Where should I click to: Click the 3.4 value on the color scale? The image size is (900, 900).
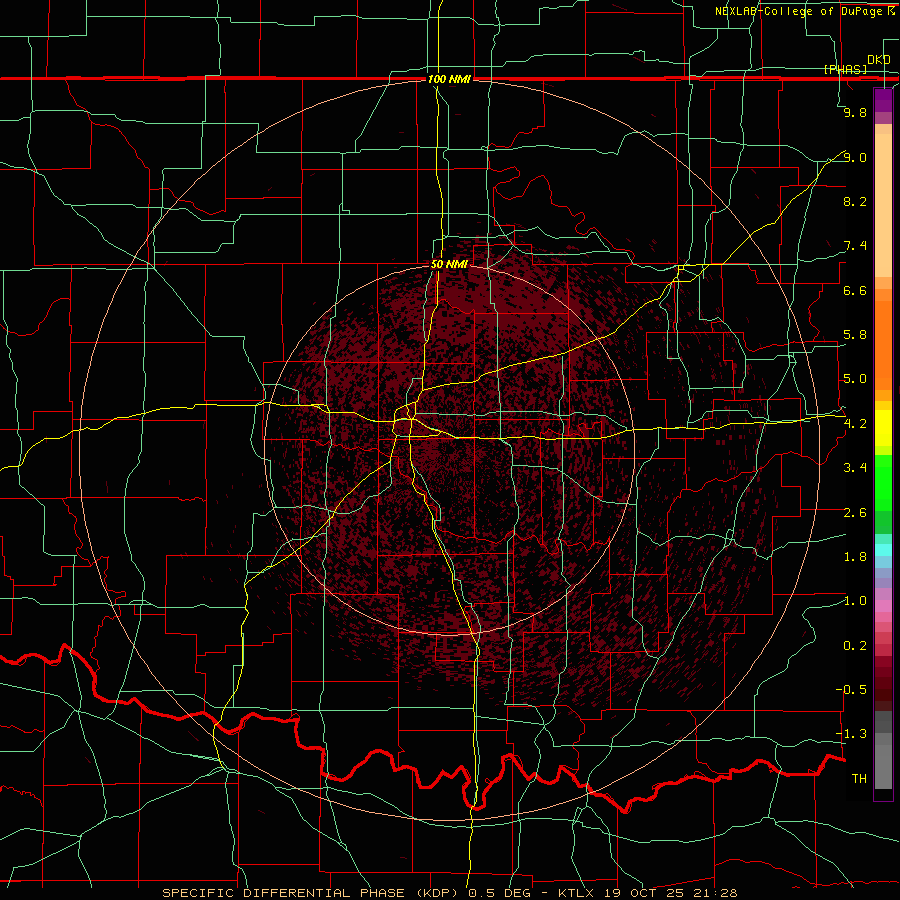pos(855,468)
